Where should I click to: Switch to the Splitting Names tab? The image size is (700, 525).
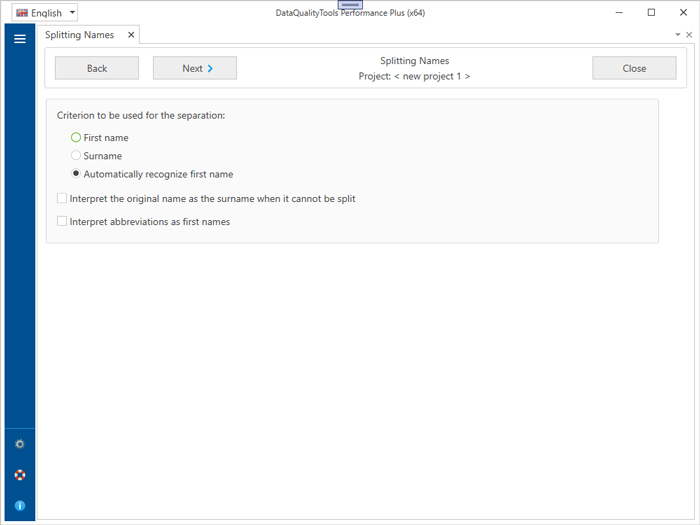click(80, 35)
